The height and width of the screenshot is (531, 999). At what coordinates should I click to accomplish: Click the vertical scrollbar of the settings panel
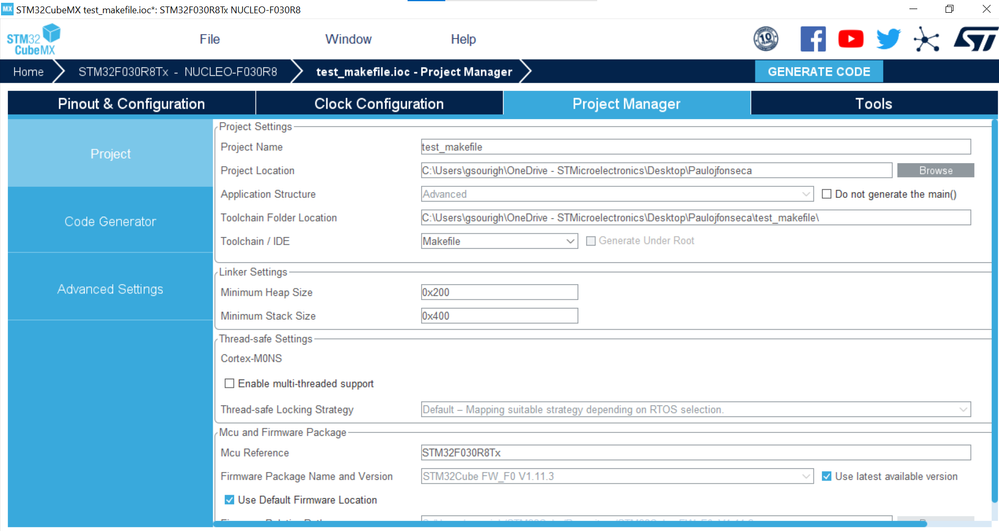(x=995, y=312)
